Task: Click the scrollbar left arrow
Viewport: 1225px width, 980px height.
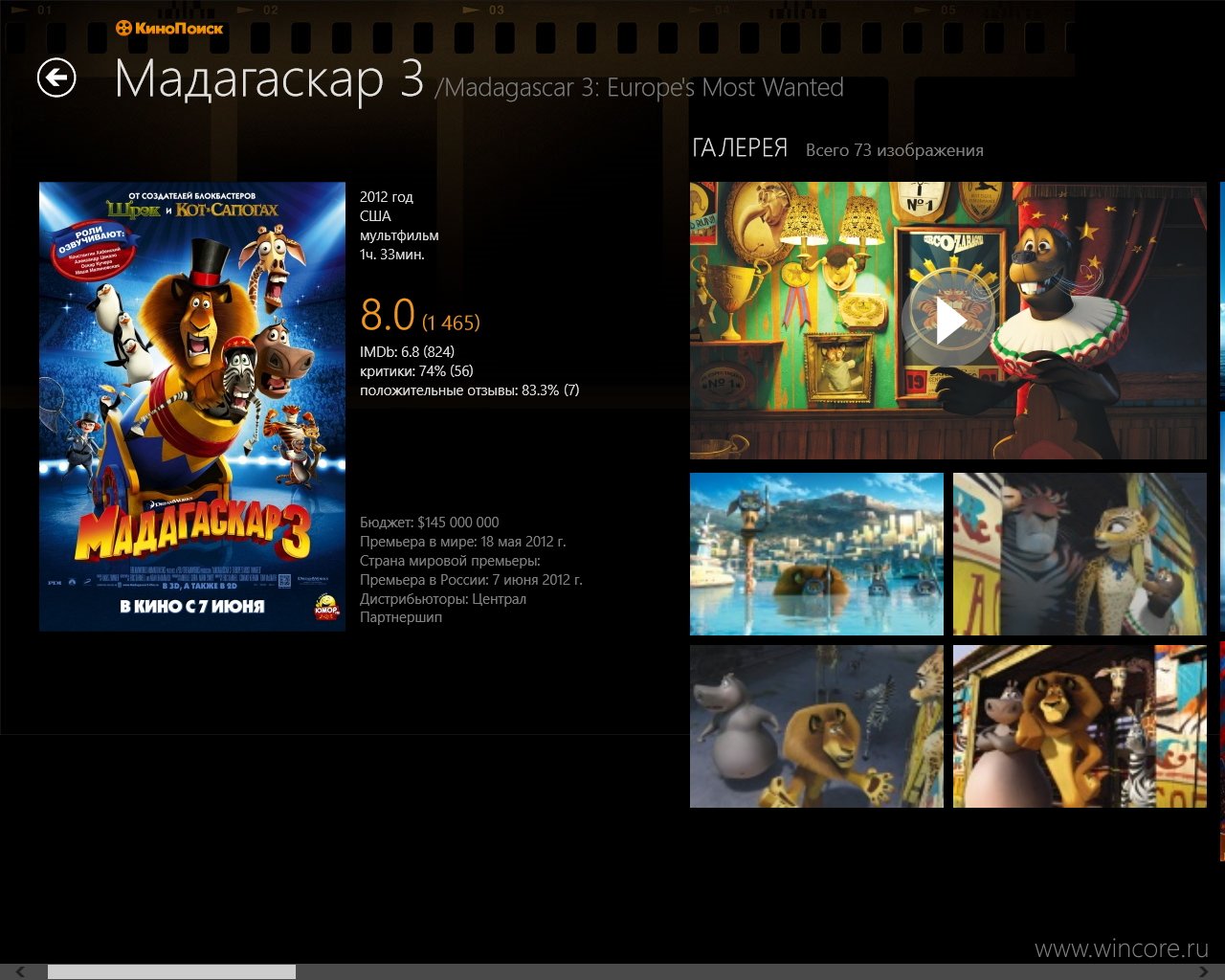Action: tap(20, 972)
